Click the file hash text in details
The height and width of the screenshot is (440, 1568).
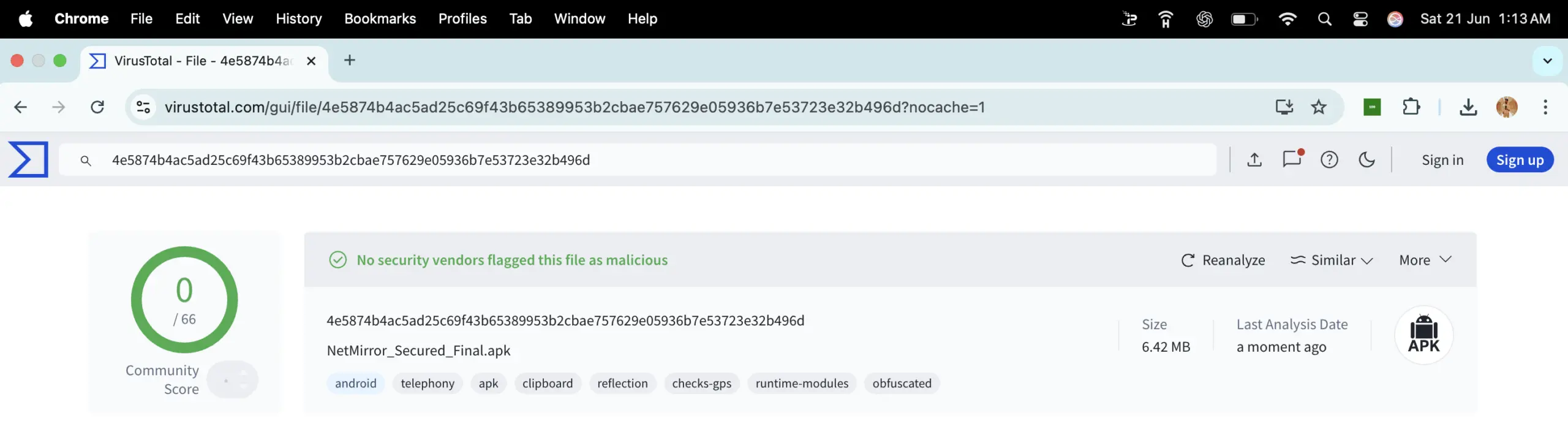click(565, 321)
